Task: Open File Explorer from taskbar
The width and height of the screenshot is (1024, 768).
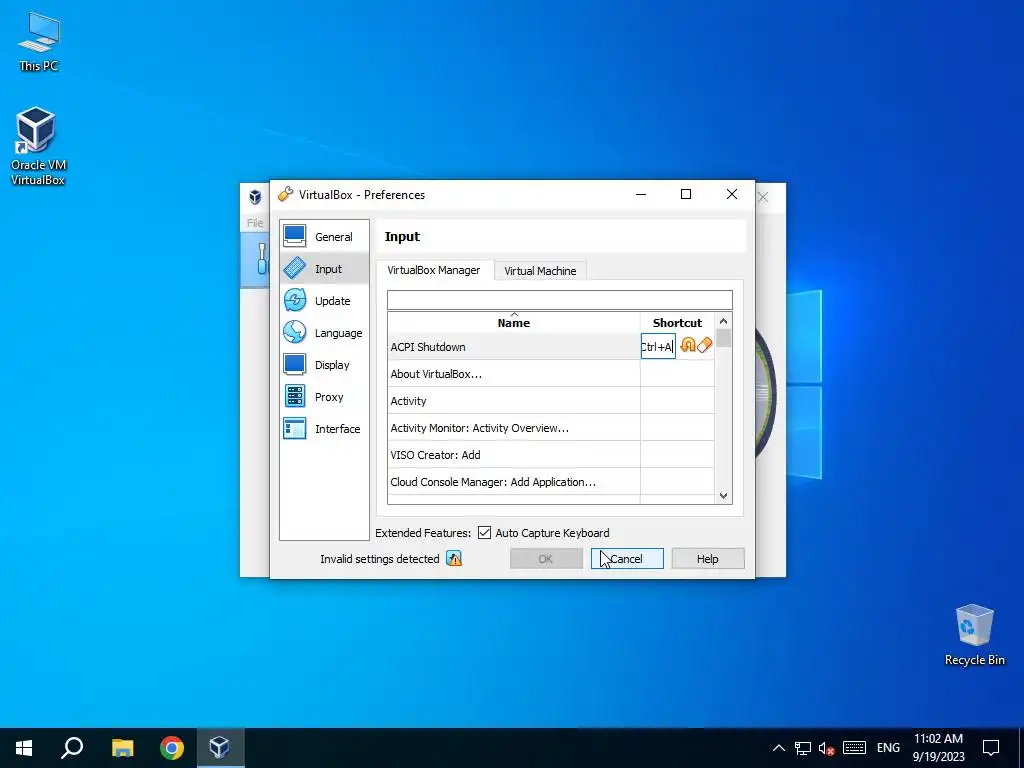Action: [122, 748]
